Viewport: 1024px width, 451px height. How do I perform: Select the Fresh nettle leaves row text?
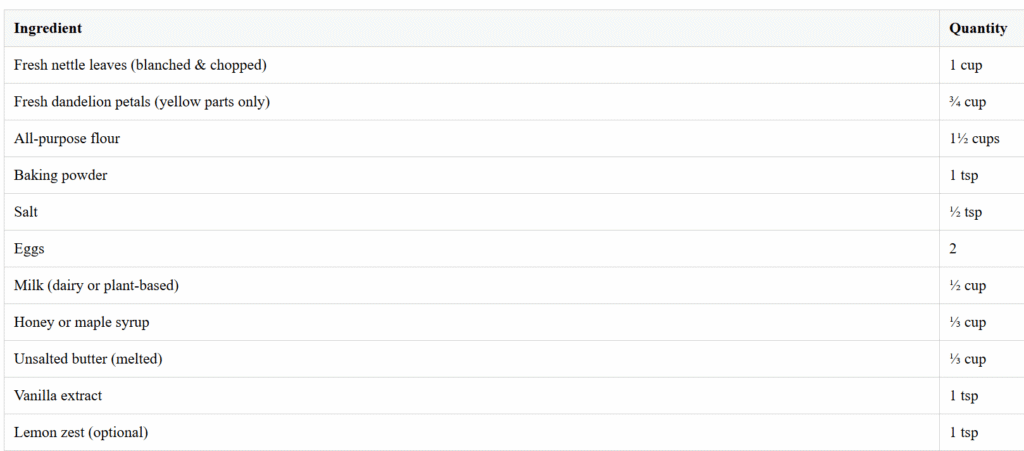(140, 65)
